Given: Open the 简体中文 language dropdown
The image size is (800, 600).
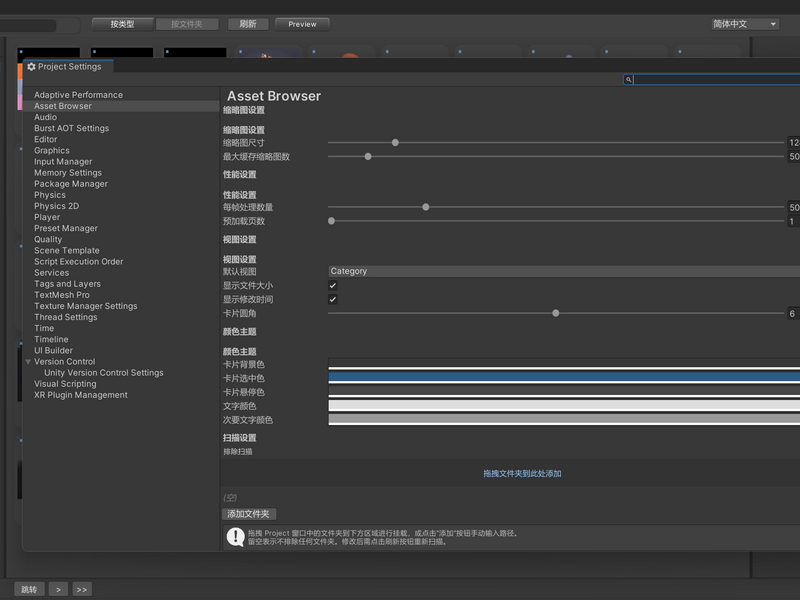Looking at the screenshot, I should tap(745, 24).
